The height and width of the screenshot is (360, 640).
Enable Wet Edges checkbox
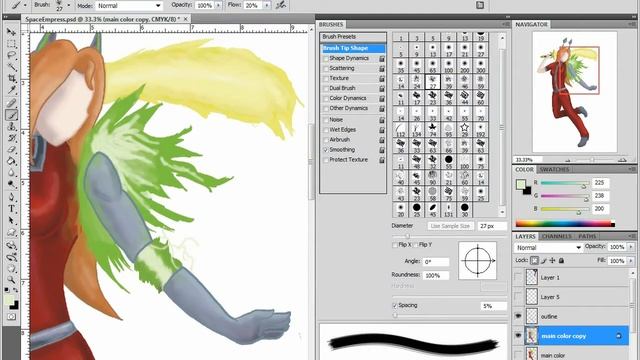tap(326, 130)
